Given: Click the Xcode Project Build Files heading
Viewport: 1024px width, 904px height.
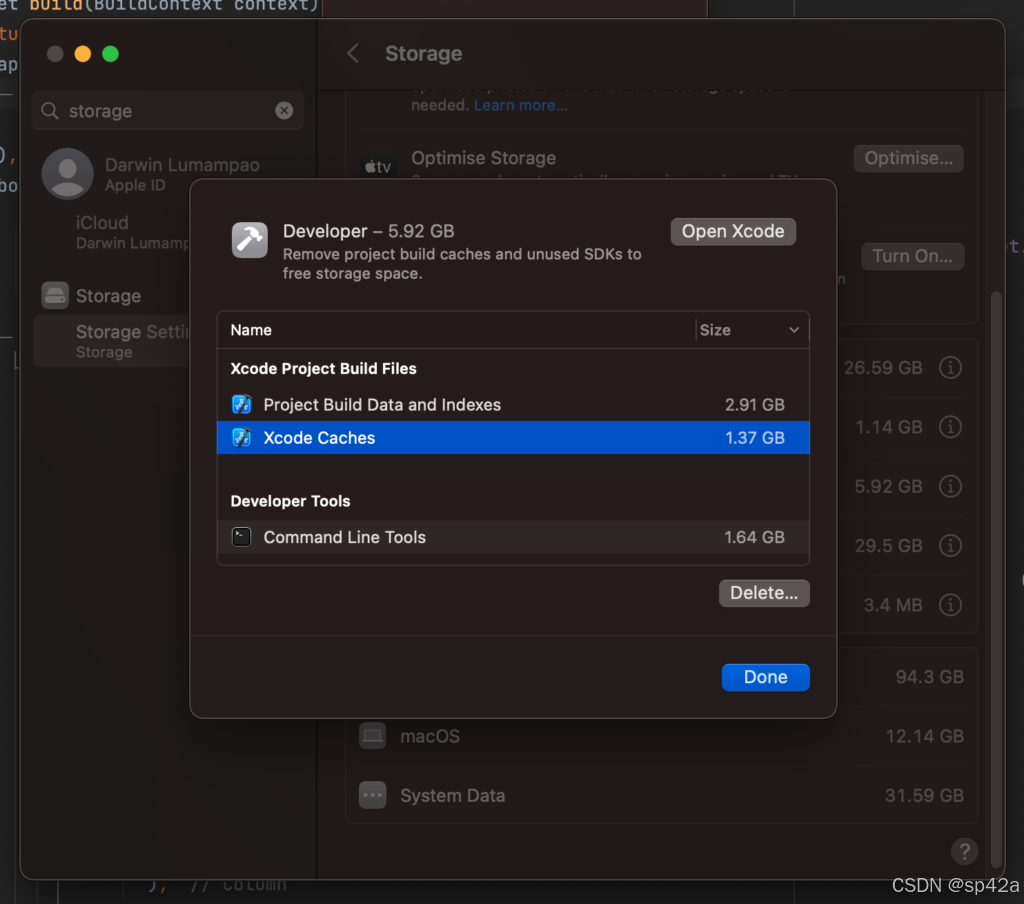Looking at the screenshot, I should [323, 368].
